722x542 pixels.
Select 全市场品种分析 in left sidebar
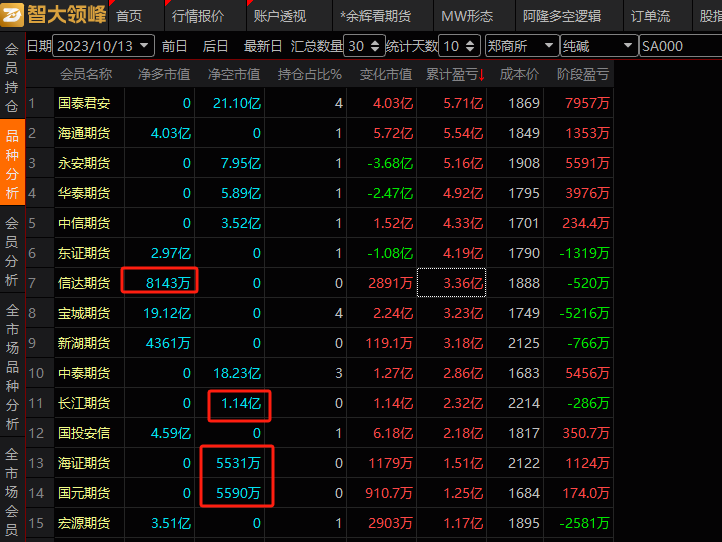point(12,367)
